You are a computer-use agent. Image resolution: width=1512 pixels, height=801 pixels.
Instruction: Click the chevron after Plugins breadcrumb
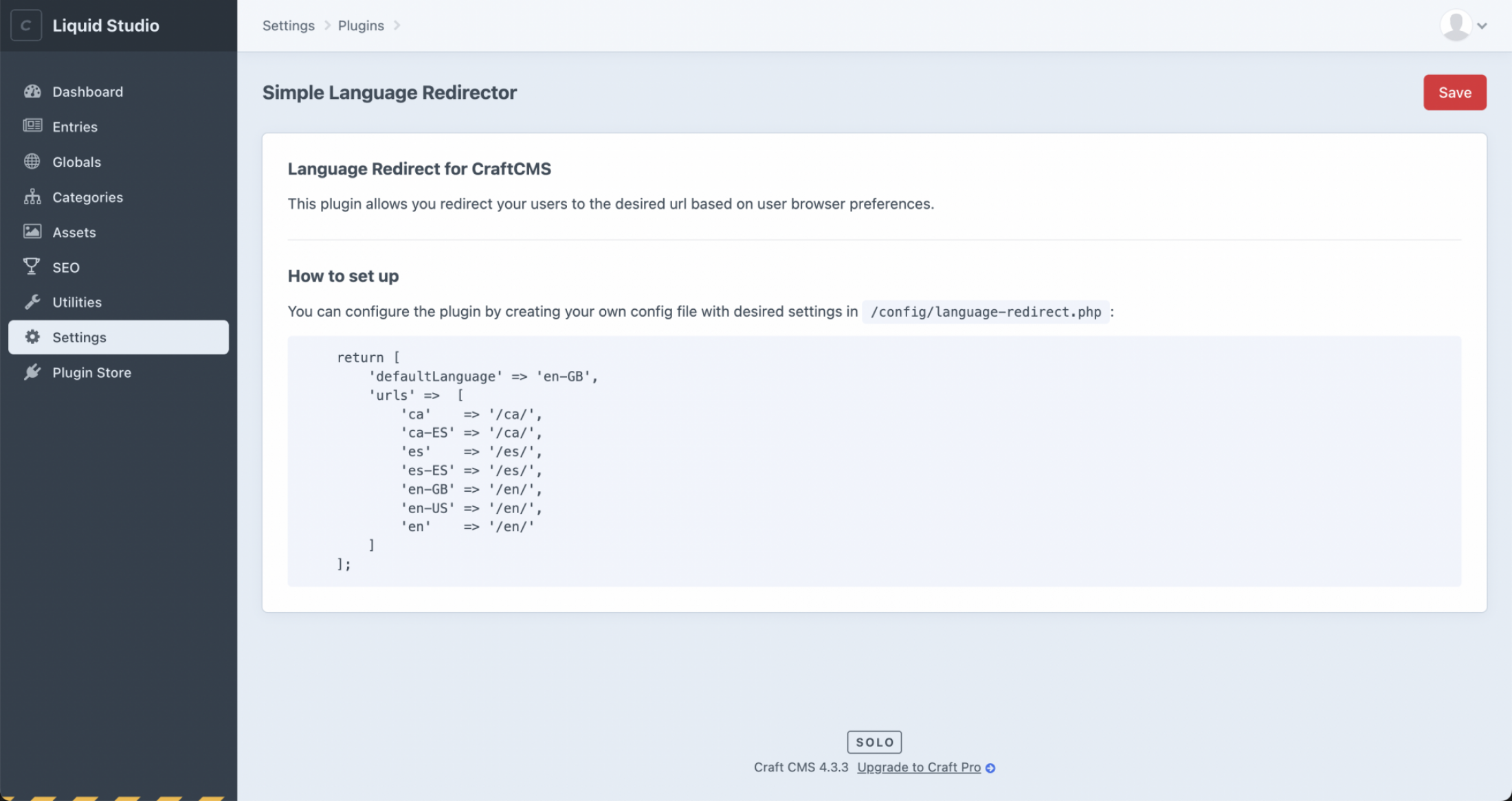pyautogui.click(x=397, y=25)
